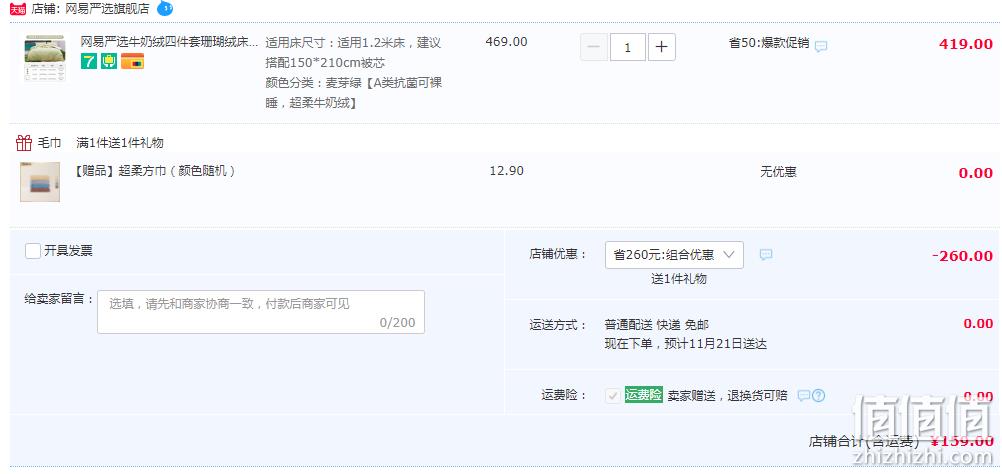Click the green 运费险 tag label

[644, 395]
